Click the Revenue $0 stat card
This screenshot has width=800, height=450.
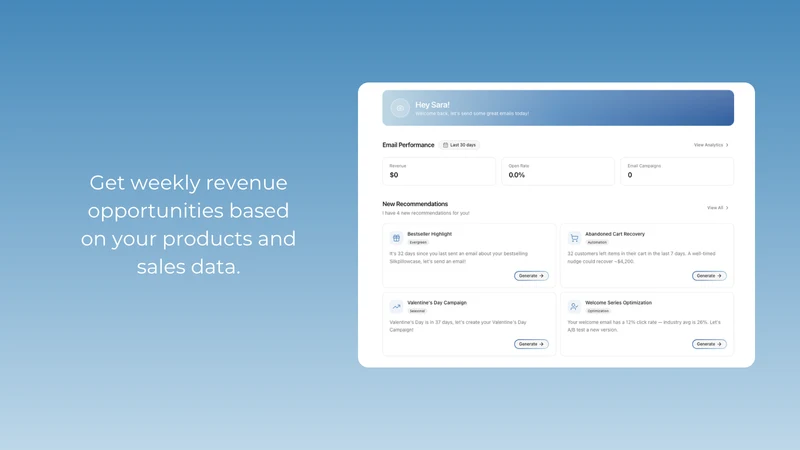point(439,171)
